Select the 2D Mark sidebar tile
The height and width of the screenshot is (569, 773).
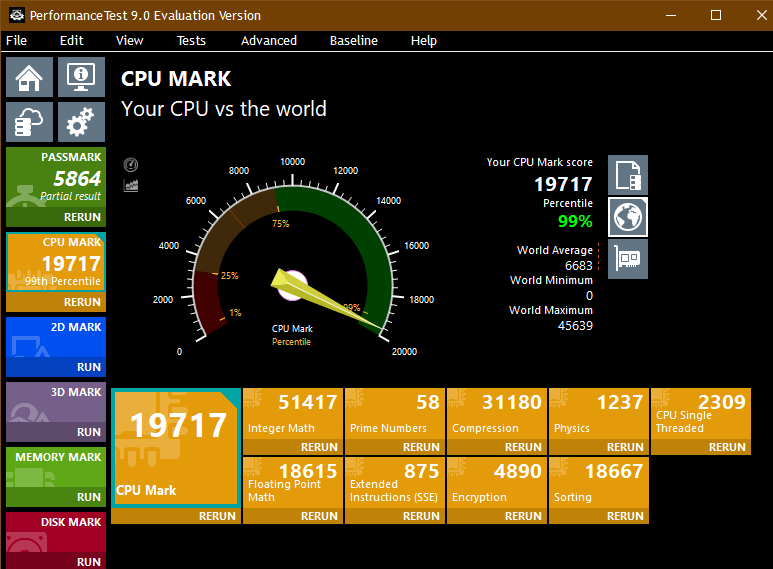(x=56, y=337)
